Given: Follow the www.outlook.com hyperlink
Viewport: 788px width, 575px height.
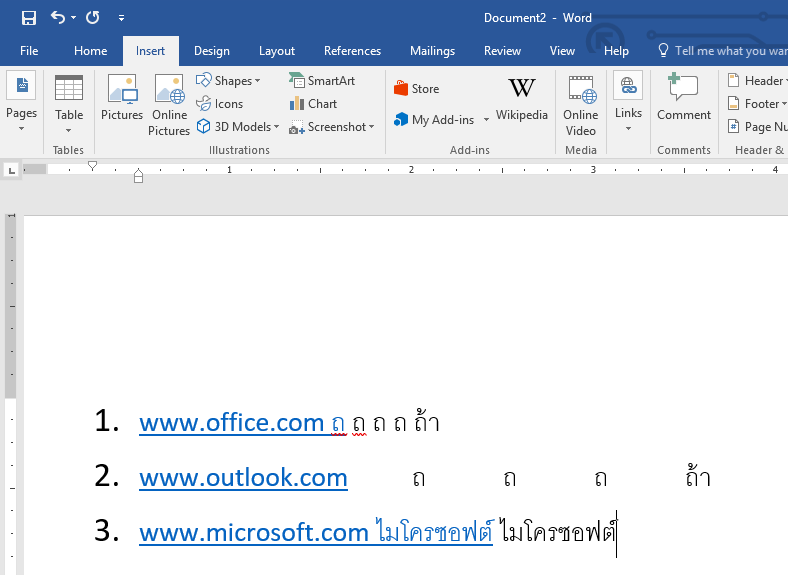Looking at the screenshot, I should point(243,477).
